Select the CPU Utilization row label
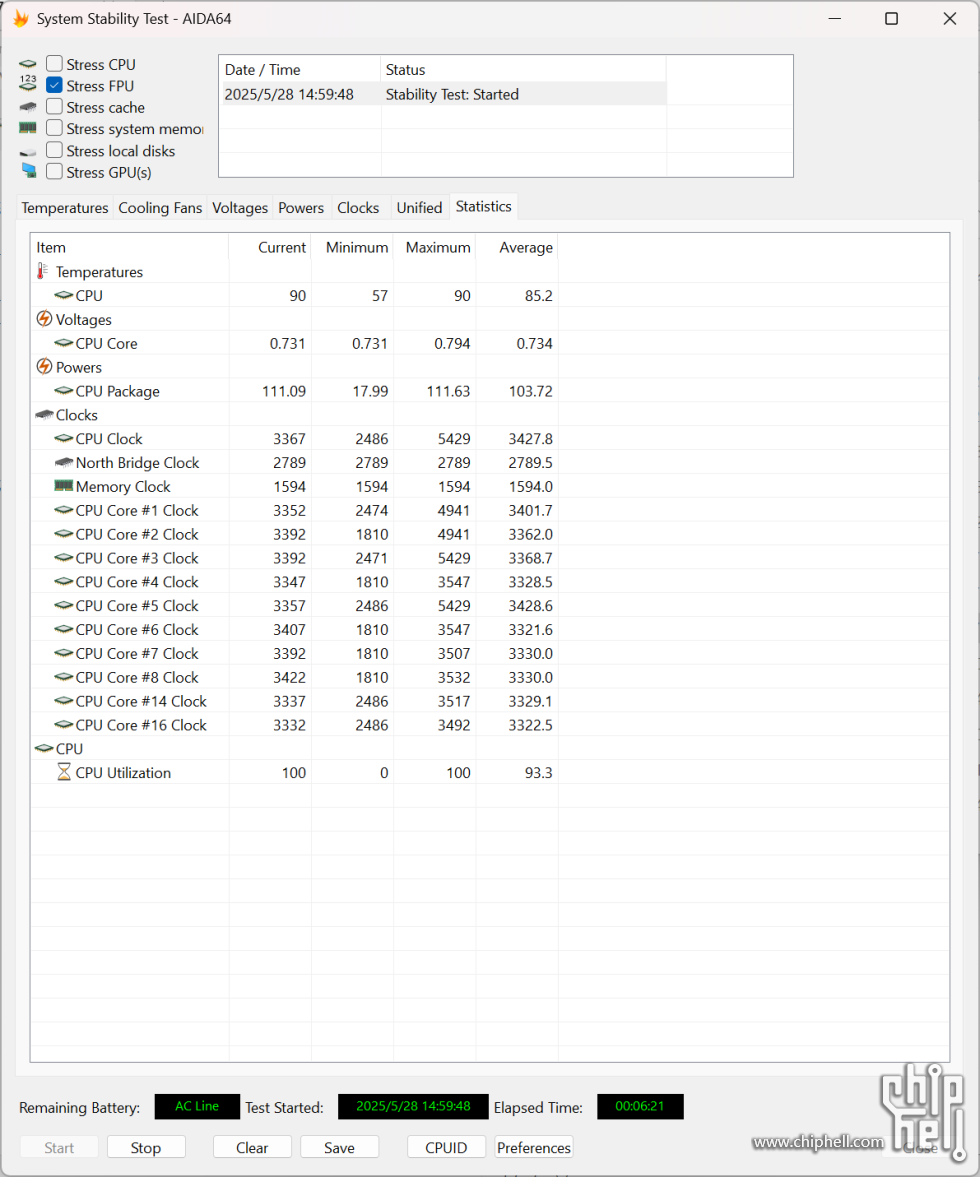The width and height of the screenshot is (980, 1177). click(x=123, y=772)
